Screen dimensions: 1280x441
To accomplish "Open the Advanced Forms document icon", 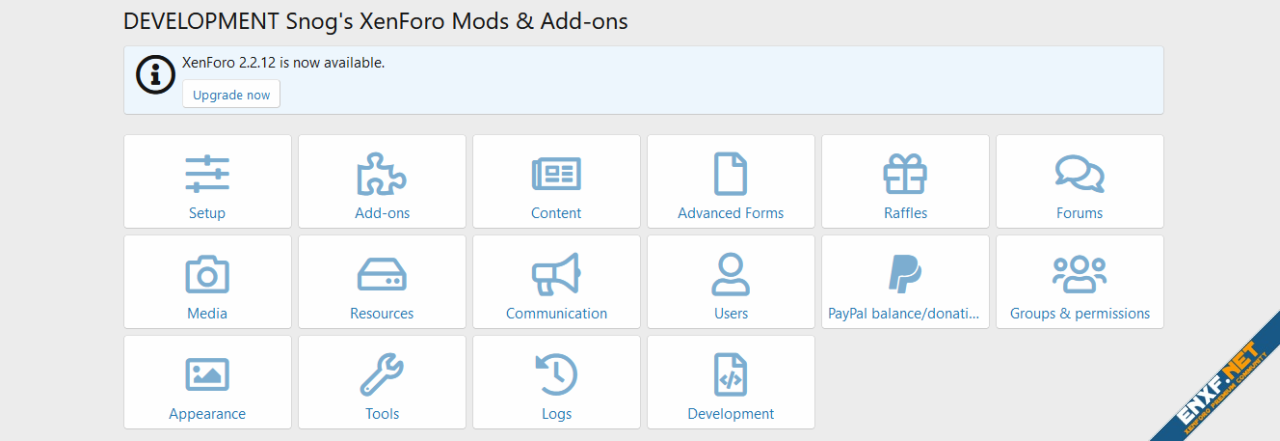I will (x=730, y=174).
